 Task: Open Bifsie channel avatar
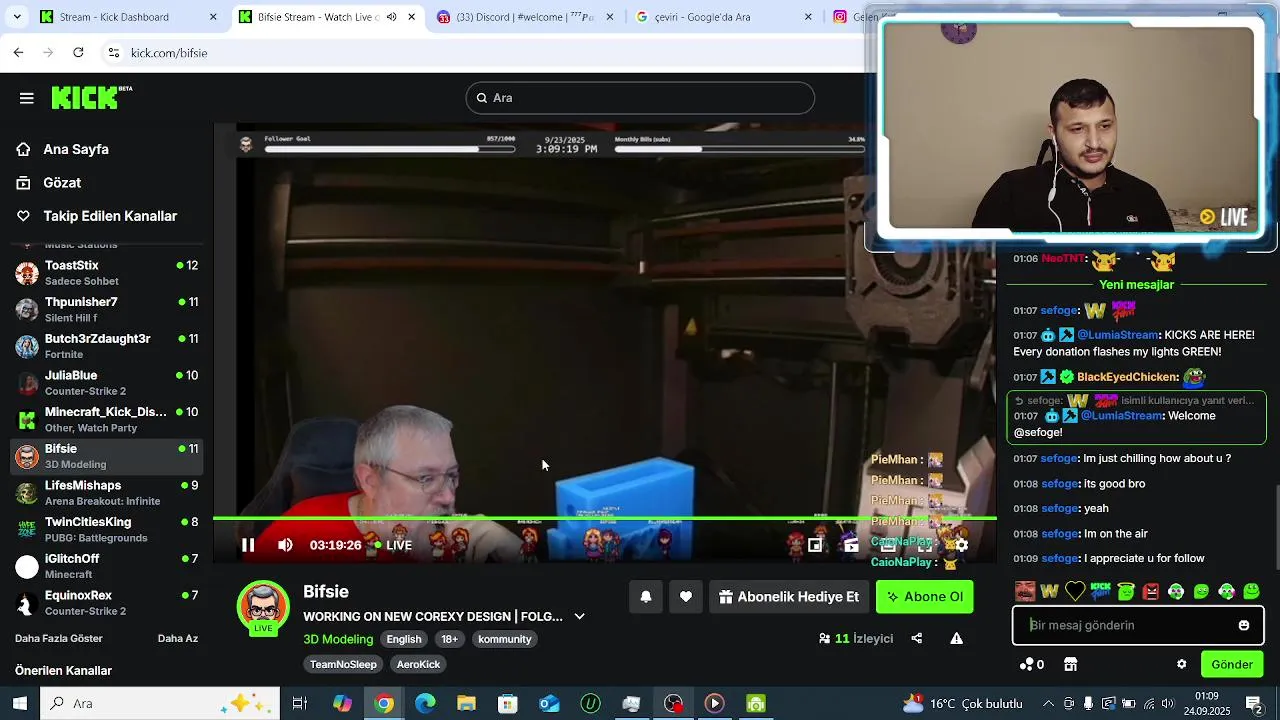(263, 606)
